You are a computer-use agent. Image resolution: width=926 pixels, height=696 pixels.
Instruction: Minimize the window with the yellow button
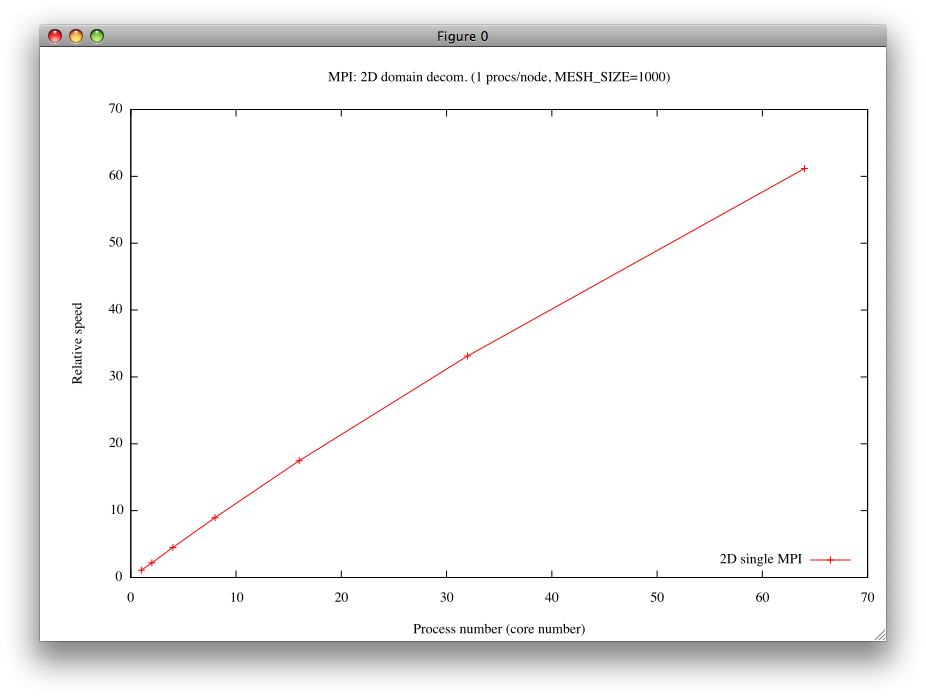76,36
